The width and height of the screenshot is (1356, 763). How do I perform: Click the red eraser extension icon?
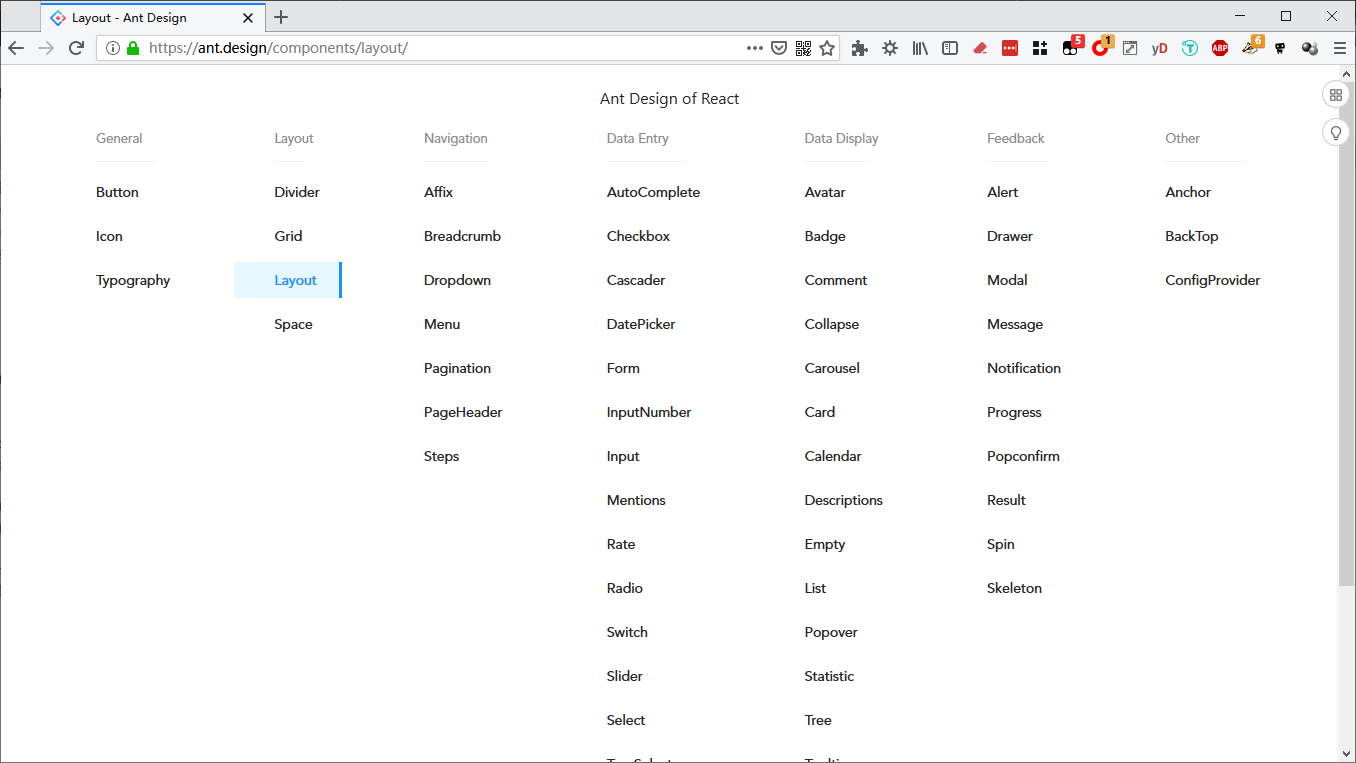point(980,48)
